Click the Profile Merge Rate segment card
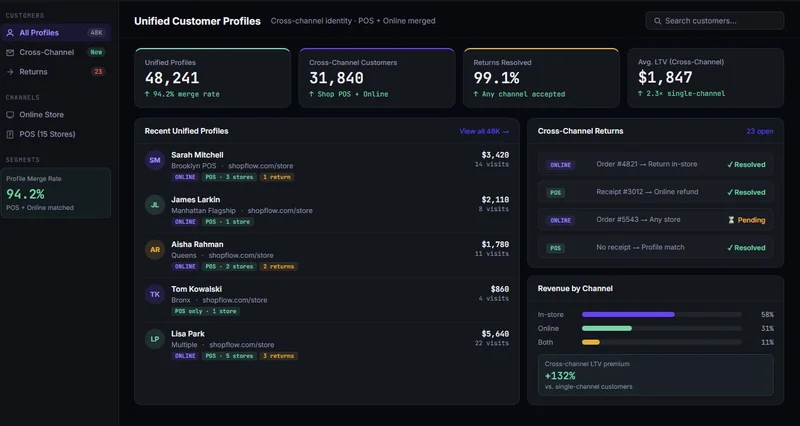The height and width of the screenshot is (426, 800). coord(56,193)
